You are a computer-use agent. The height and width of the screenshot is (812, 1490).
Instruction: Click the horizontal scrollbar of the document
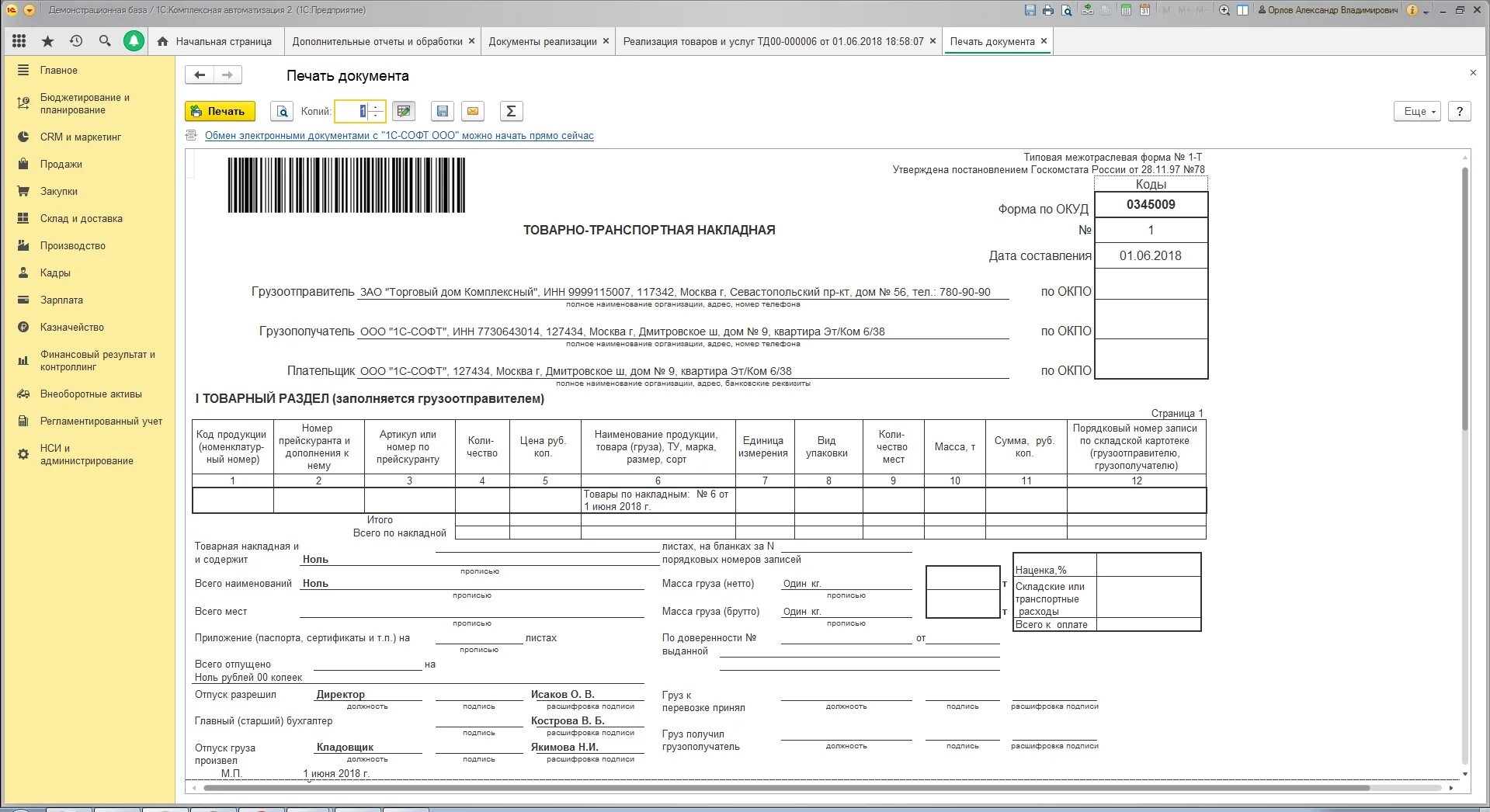click(786, 788)
